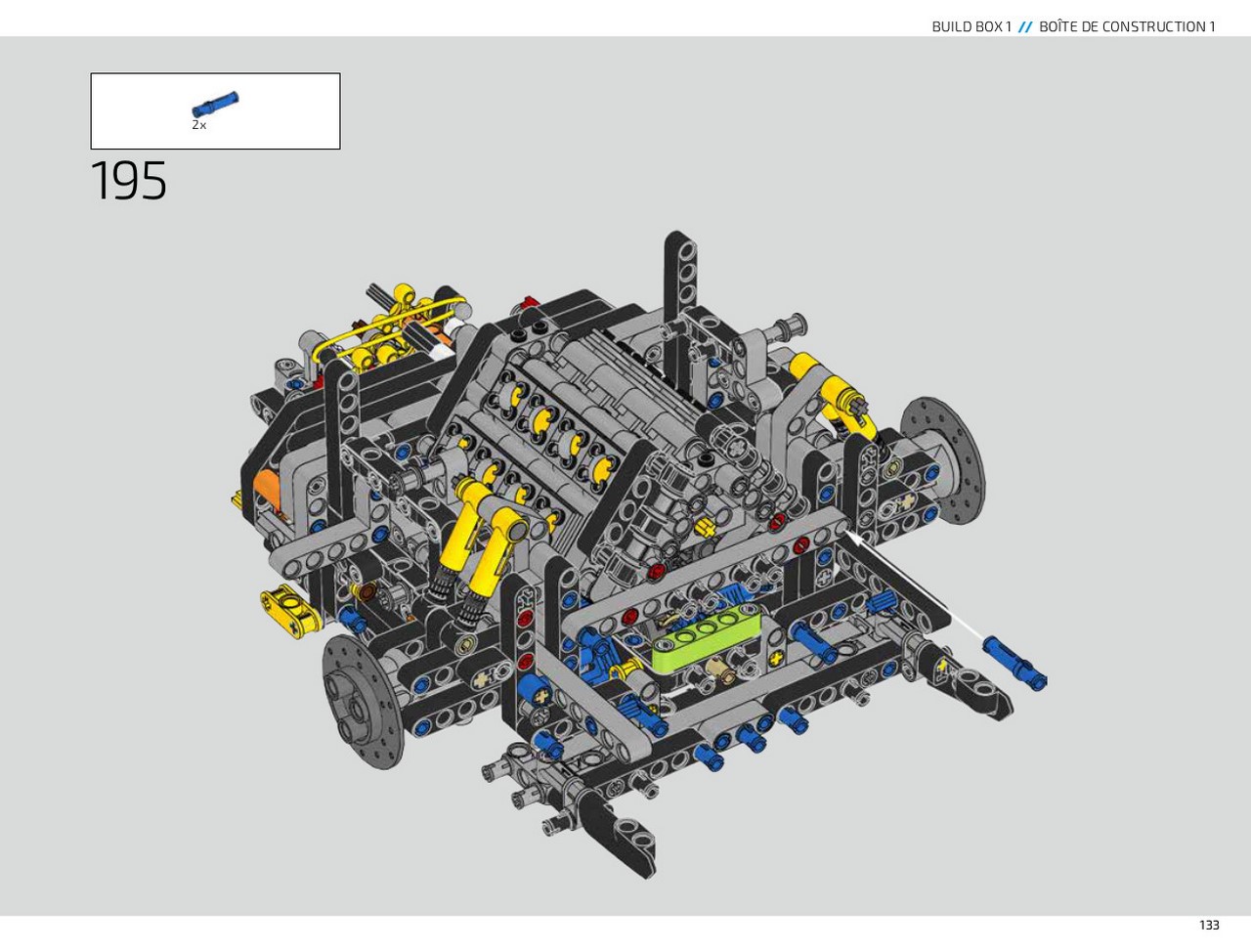Click the '2x' quantity label

coord(198,125)
